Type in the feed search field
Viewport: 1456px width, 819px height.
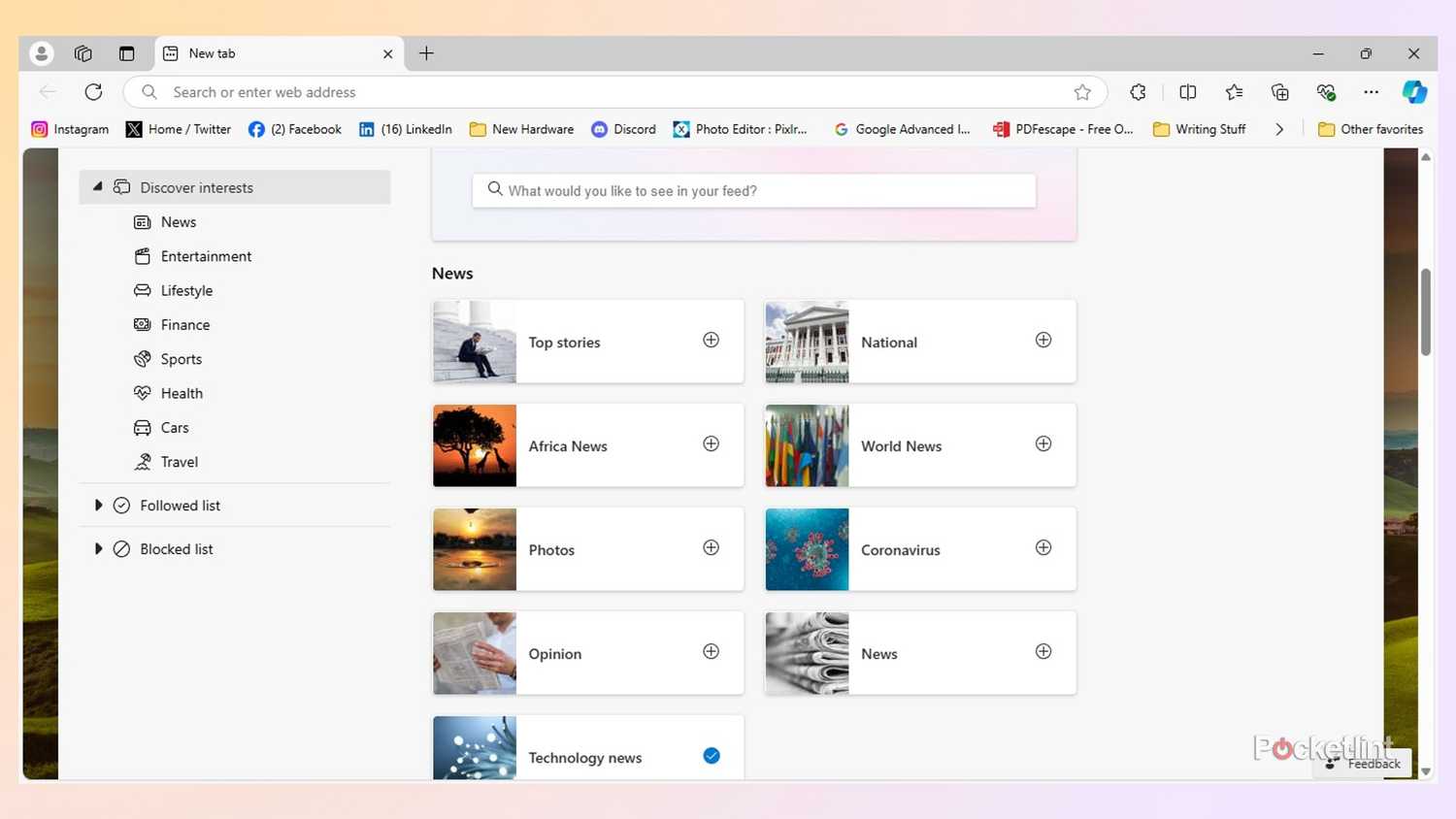click(753, 190)
